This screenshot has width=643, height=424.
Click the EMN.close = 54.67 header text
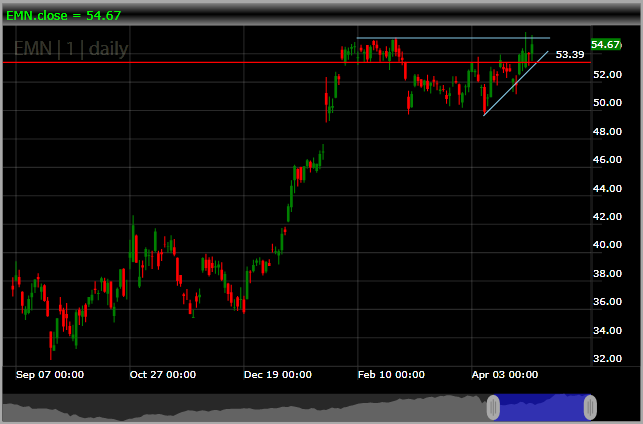(64, 16)
